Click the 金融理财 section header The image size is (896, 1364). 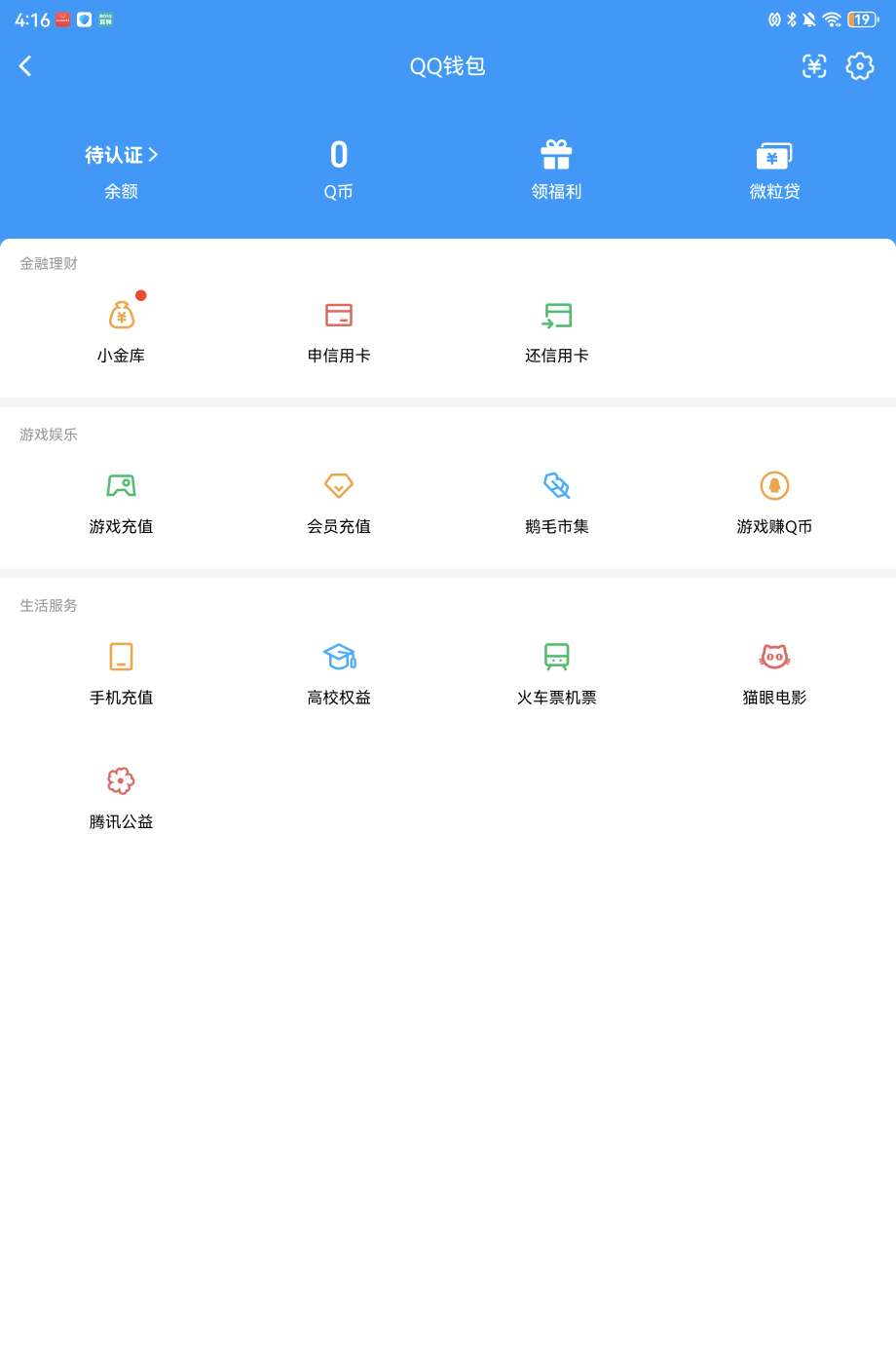tap(49, 264)
